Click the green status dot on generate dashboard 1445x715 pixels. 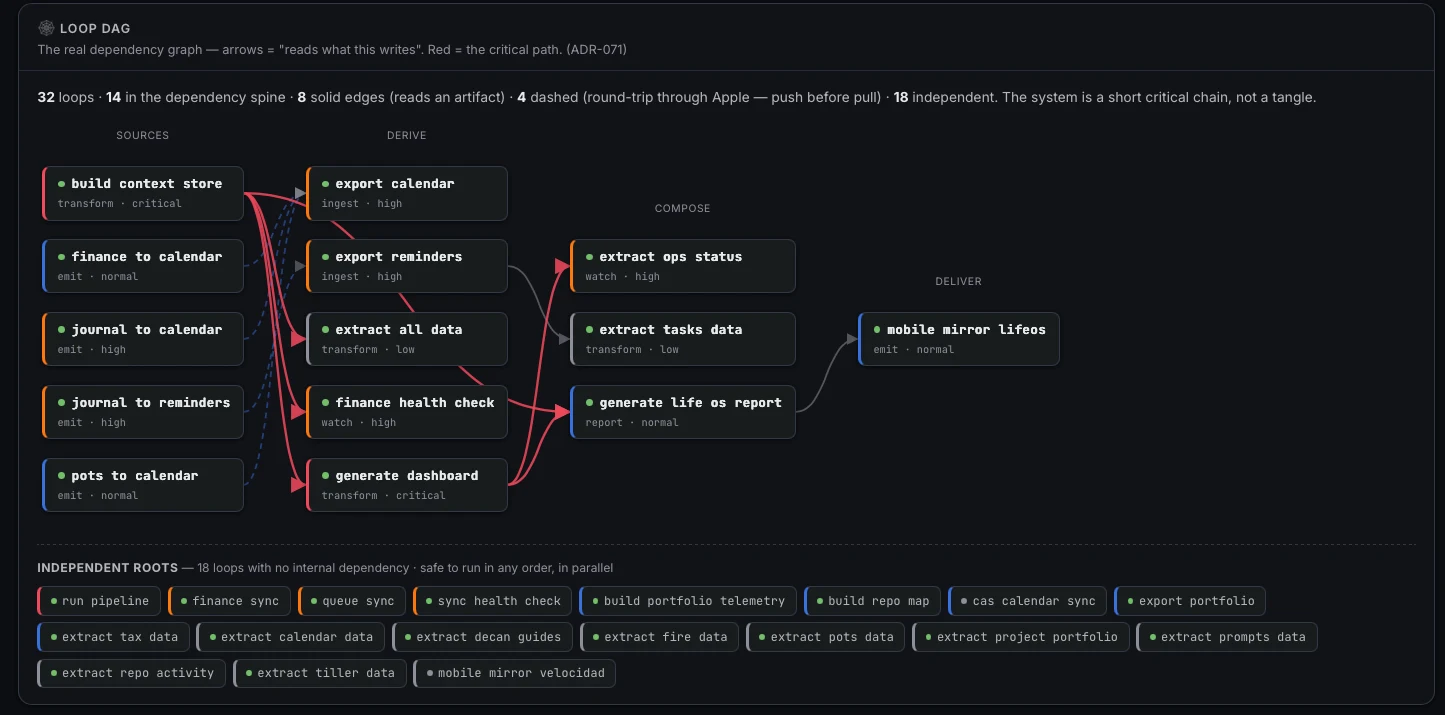click(x=325, y=476)
